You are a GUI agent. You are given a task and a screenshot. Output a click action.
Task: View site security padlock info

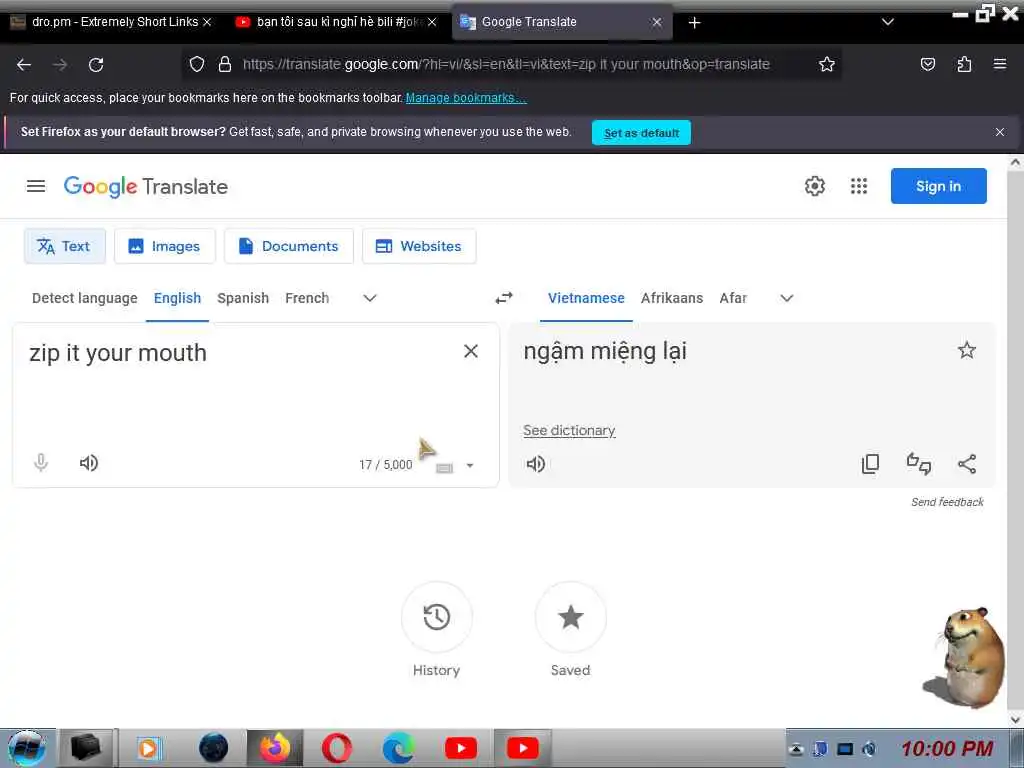(x=225, y=64)
